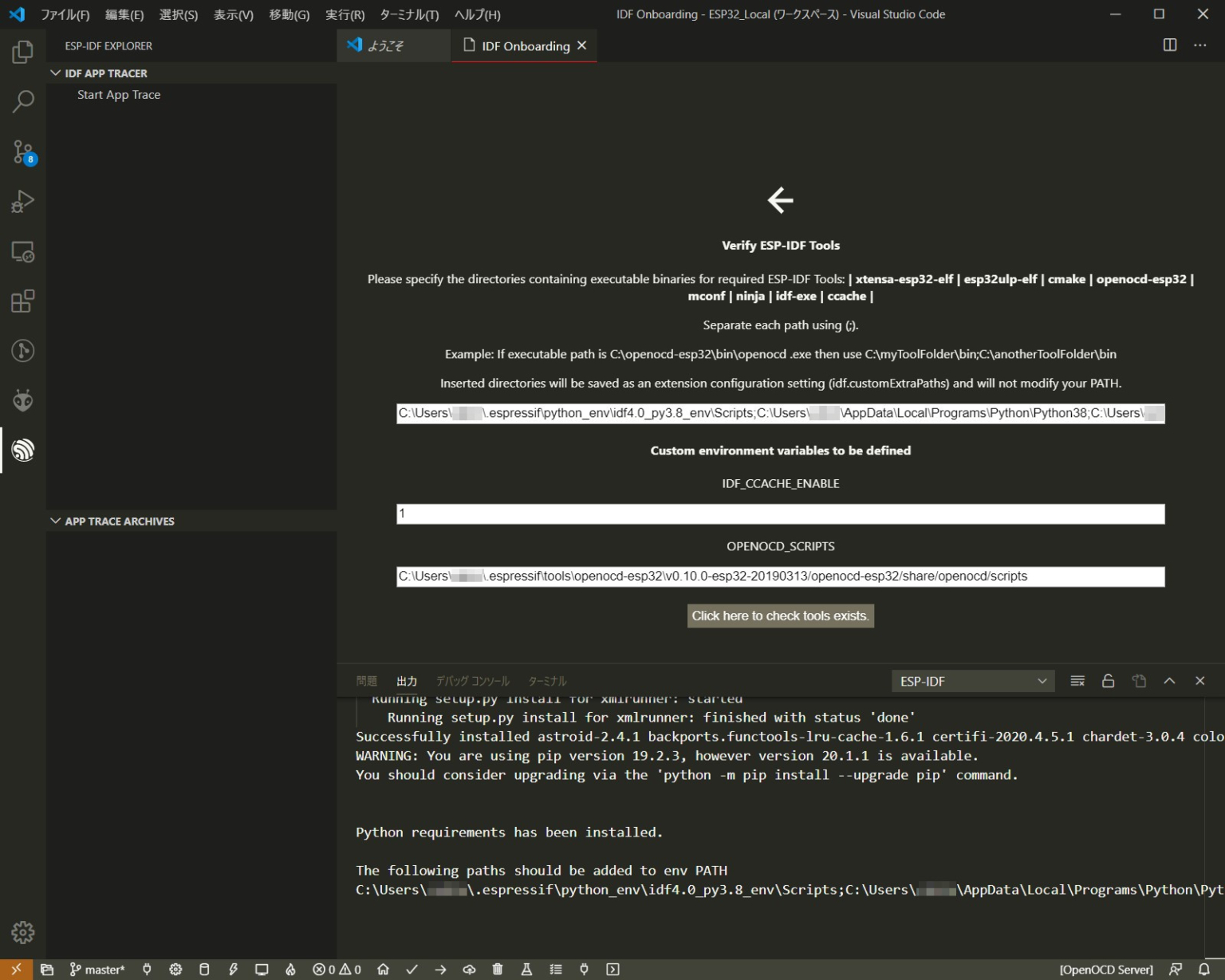Show problems via errors and warnings count

pyautogui.click(x=337, y=970)
